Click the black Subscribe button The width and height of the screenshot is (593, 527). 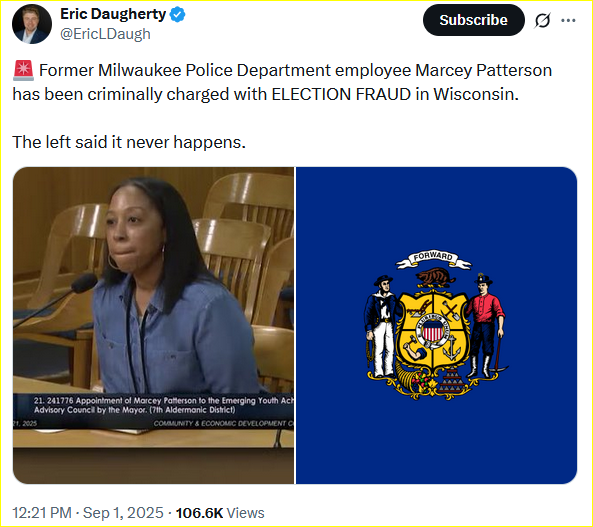click(473, 20)
